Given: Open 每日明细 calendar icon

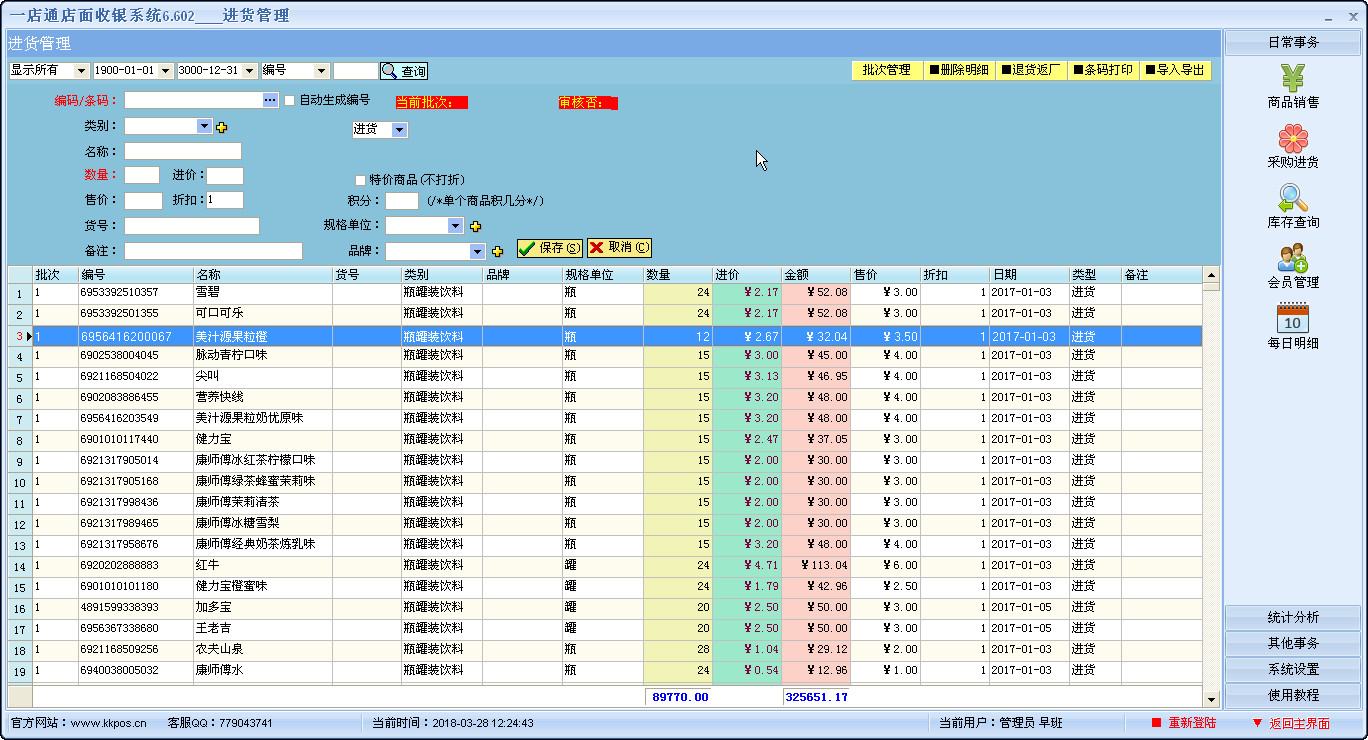Looking at the screenshot, I should pos(1293,319).
